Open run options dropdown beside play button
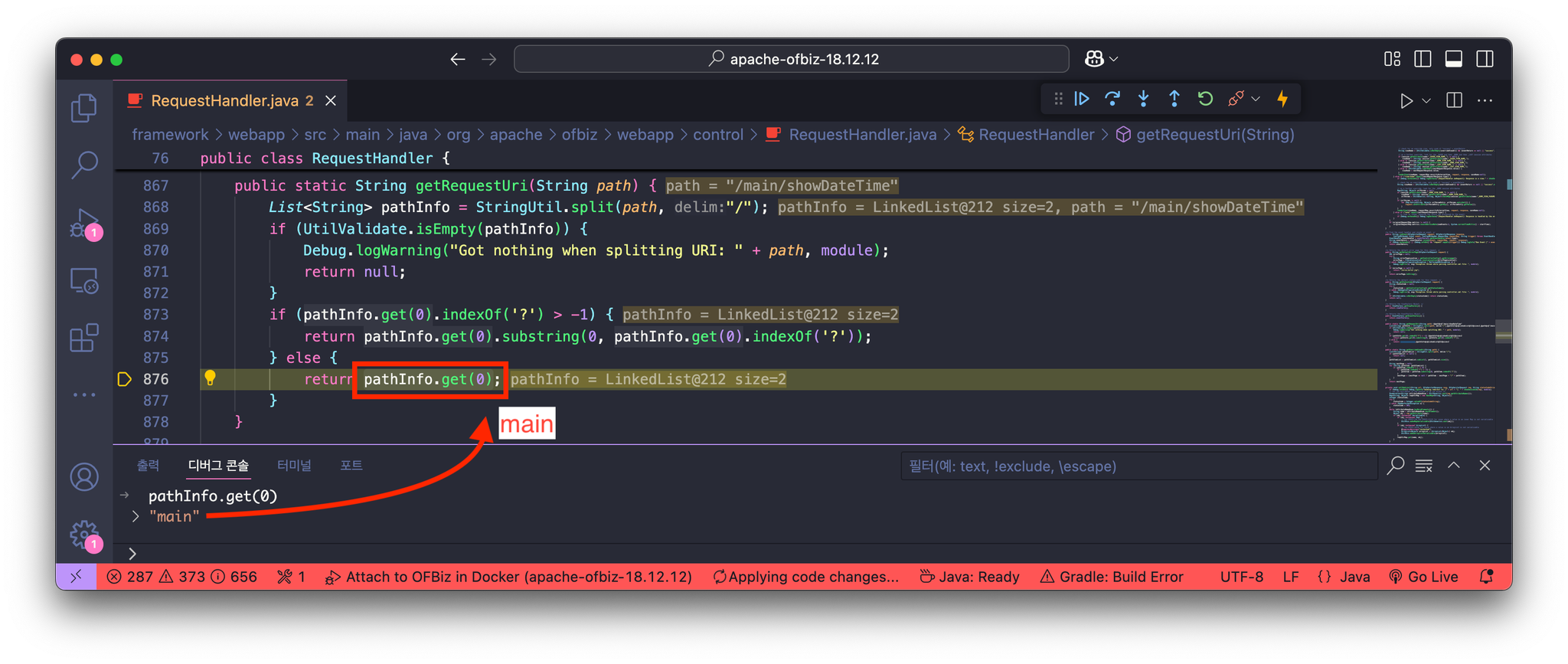The height and width of the screenshot is (664, 1568). 1426,100
